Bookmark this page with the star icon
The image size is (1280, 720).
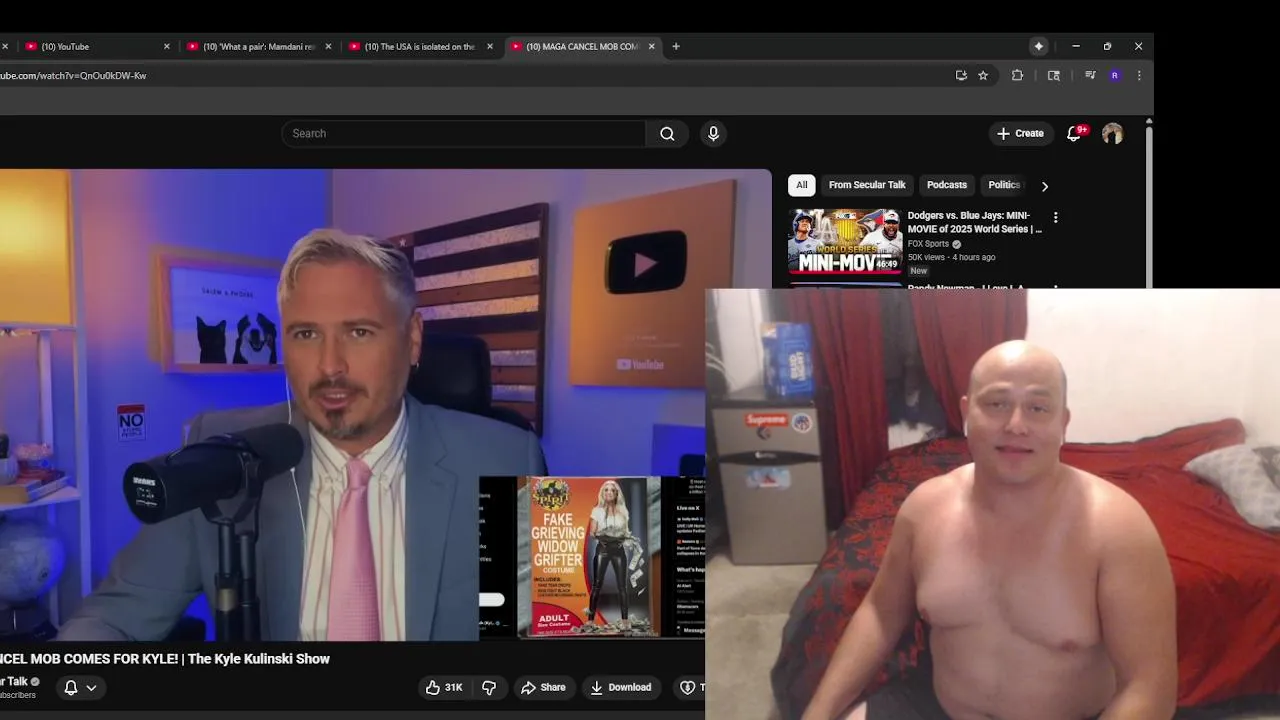tap(983, 75)
